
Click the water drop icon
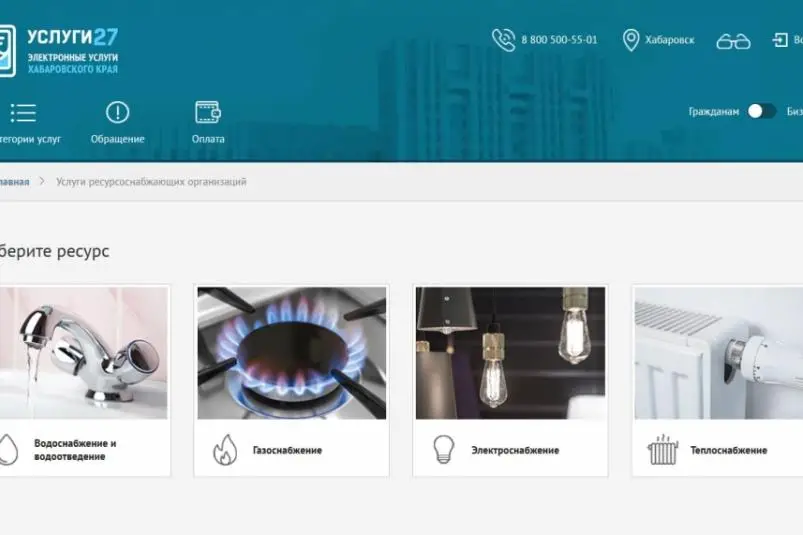(x=8, y=449)
